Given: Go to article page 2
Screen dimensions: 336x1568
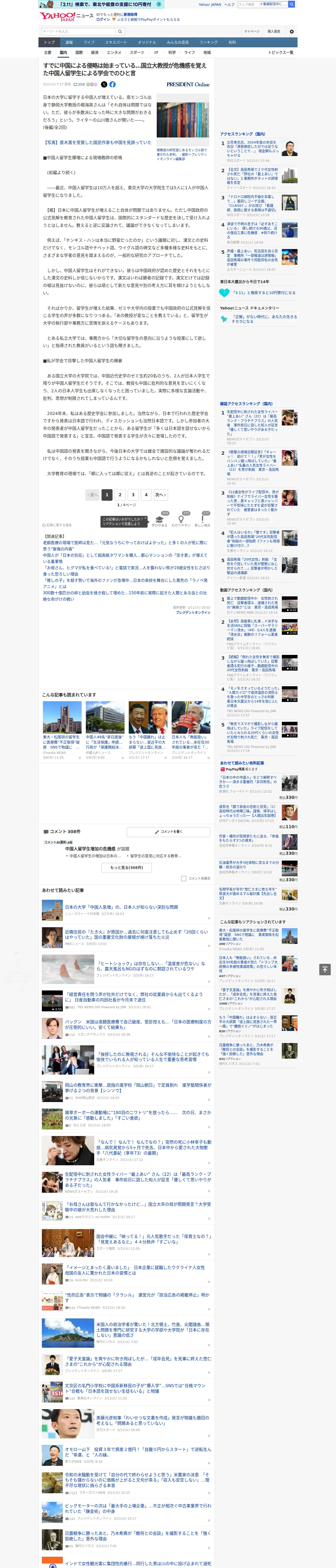Looking at the screenshot, I should tap(120, 495).
